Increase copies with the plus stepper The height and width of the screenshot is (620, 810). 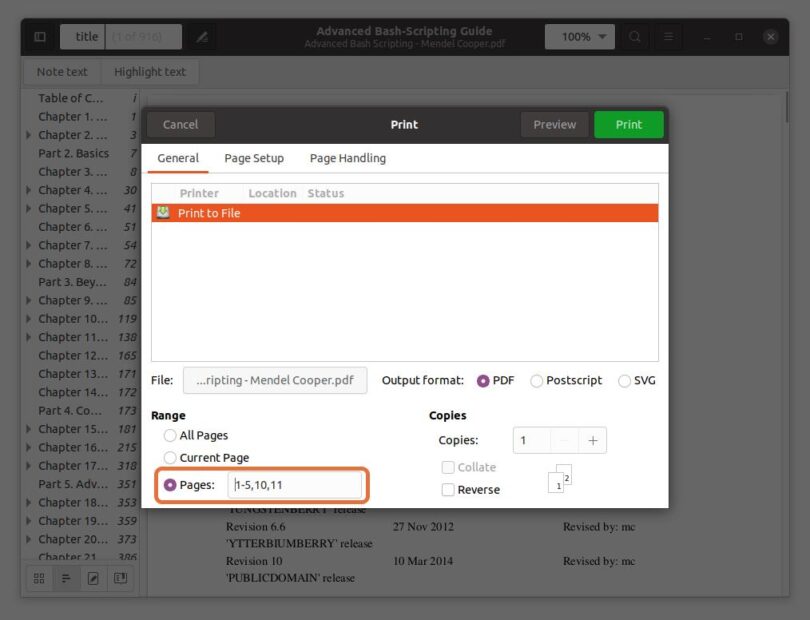592,440
